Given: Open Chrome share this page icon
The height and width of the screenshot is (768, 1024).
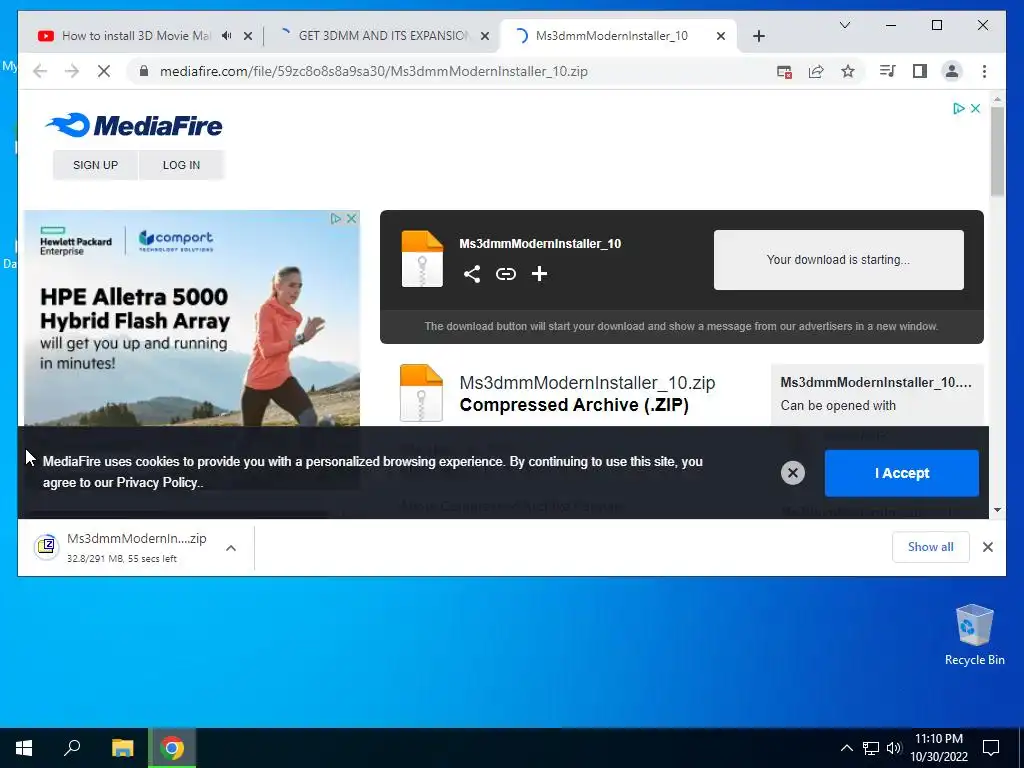Looking at the screenshot, I should tap(816, 71).
